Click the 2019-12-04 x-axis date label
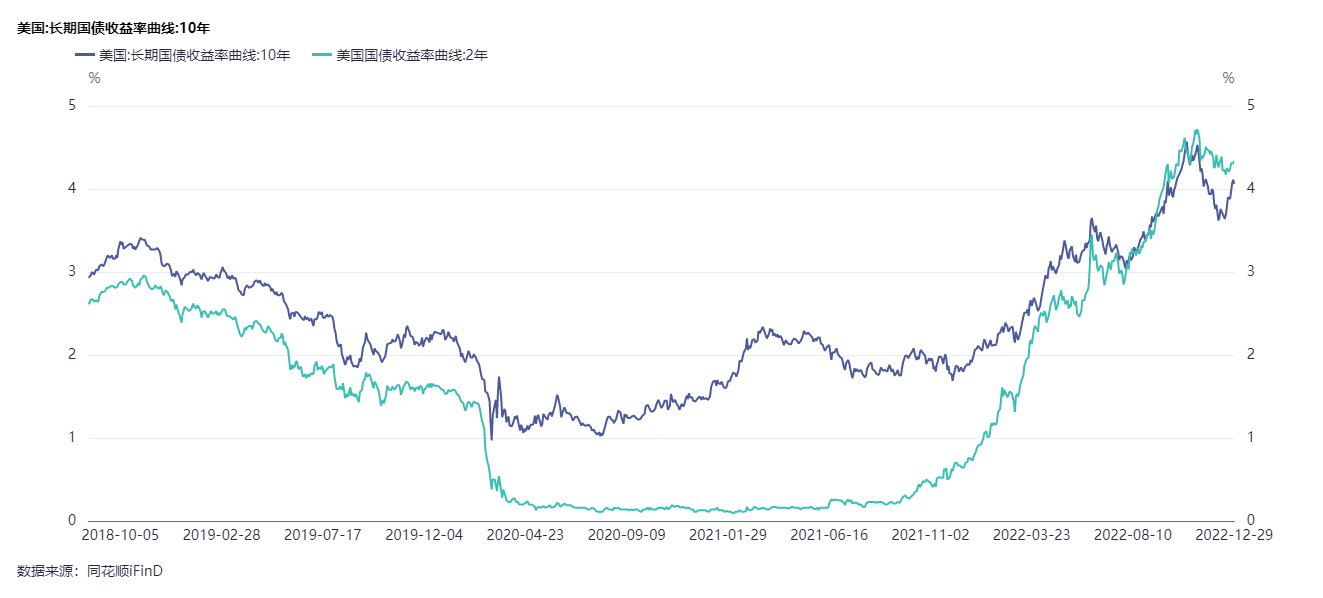This screenshot has width=1323, height=598. click(424, 535)
